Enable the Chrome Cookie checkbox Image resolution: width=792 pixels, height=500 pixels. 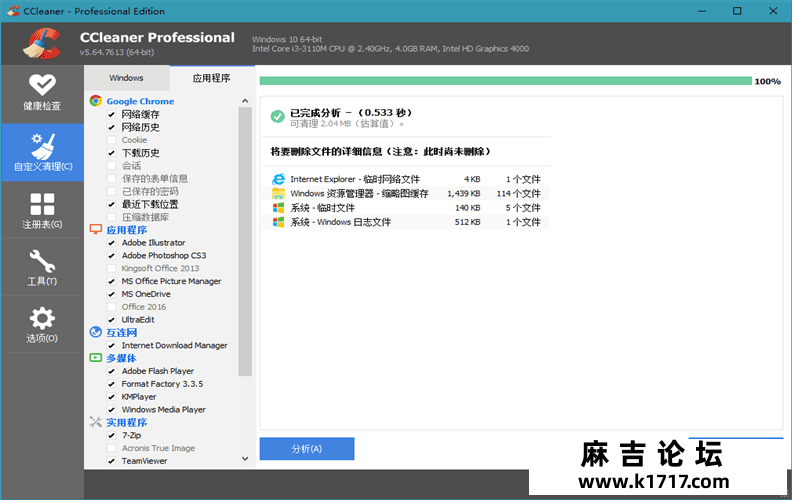[x=112, y=140]
